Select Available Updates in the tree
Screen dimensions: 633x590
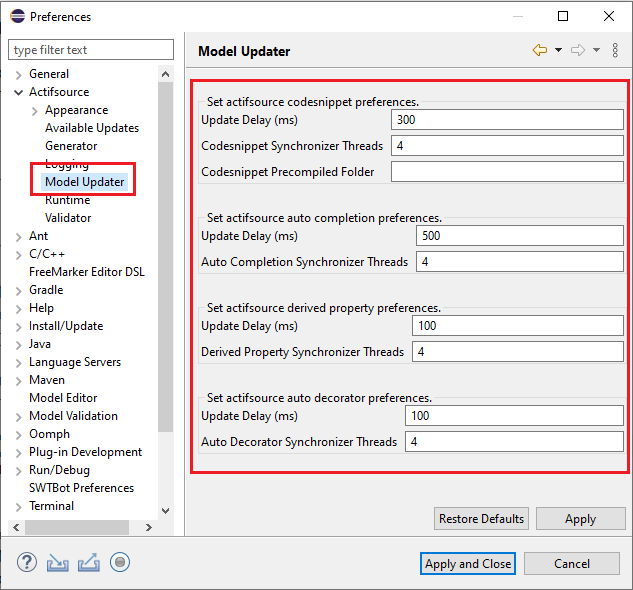coord(92,128)
